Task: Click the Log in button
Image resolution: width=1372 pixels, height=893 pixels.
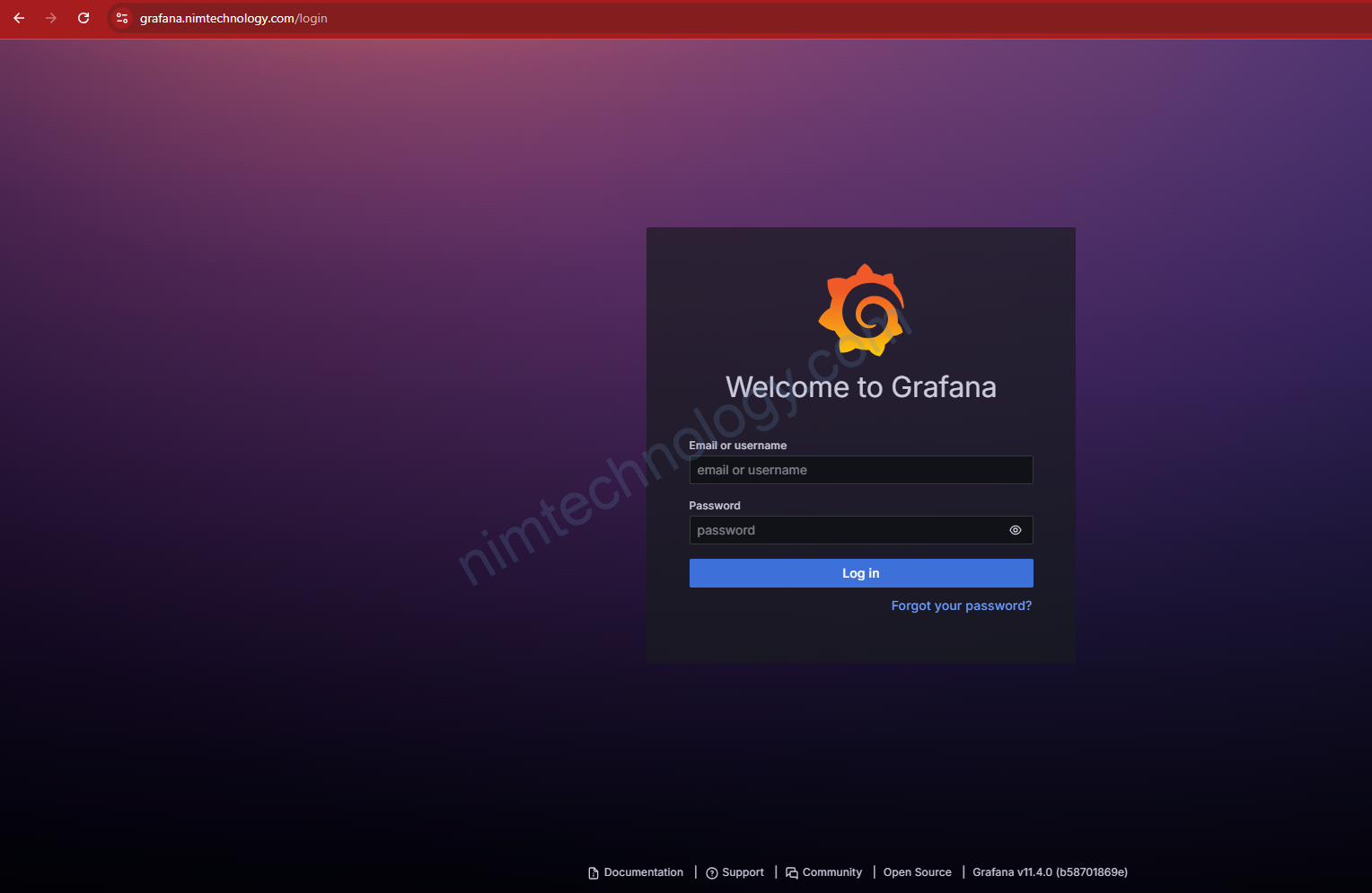Action: coord(861,573)
